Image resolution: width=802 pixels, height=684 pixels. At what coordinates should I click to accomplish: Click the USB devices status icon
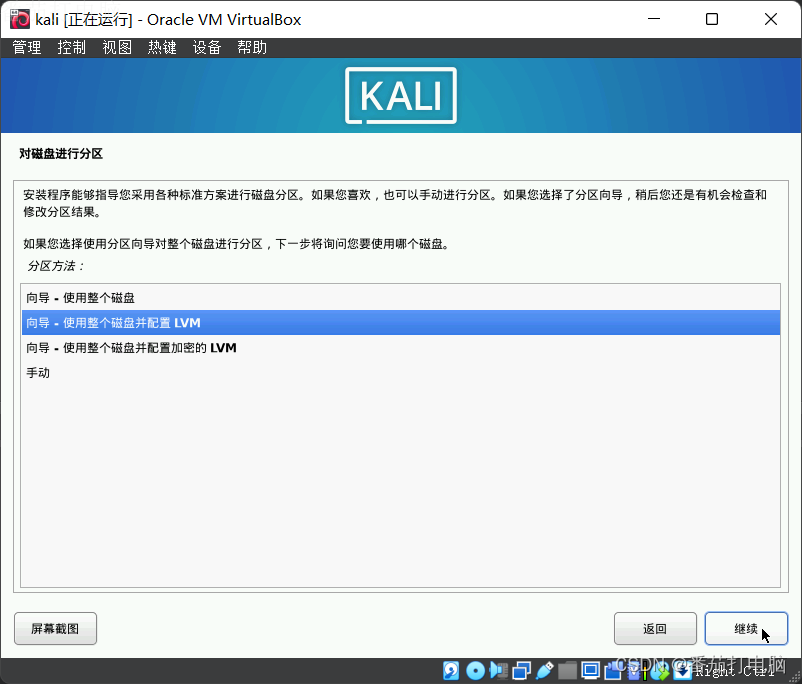(545, 670)
